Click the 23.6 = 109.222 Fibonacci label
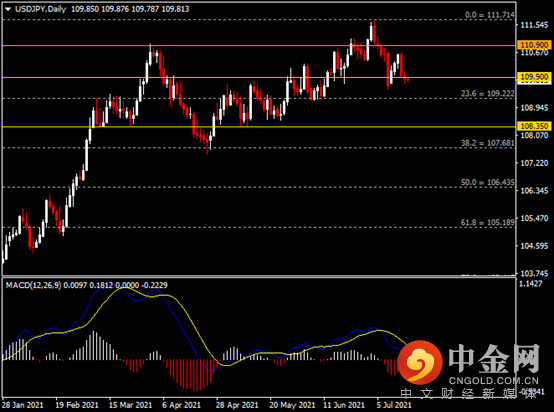554x412 pixels. 488,94
